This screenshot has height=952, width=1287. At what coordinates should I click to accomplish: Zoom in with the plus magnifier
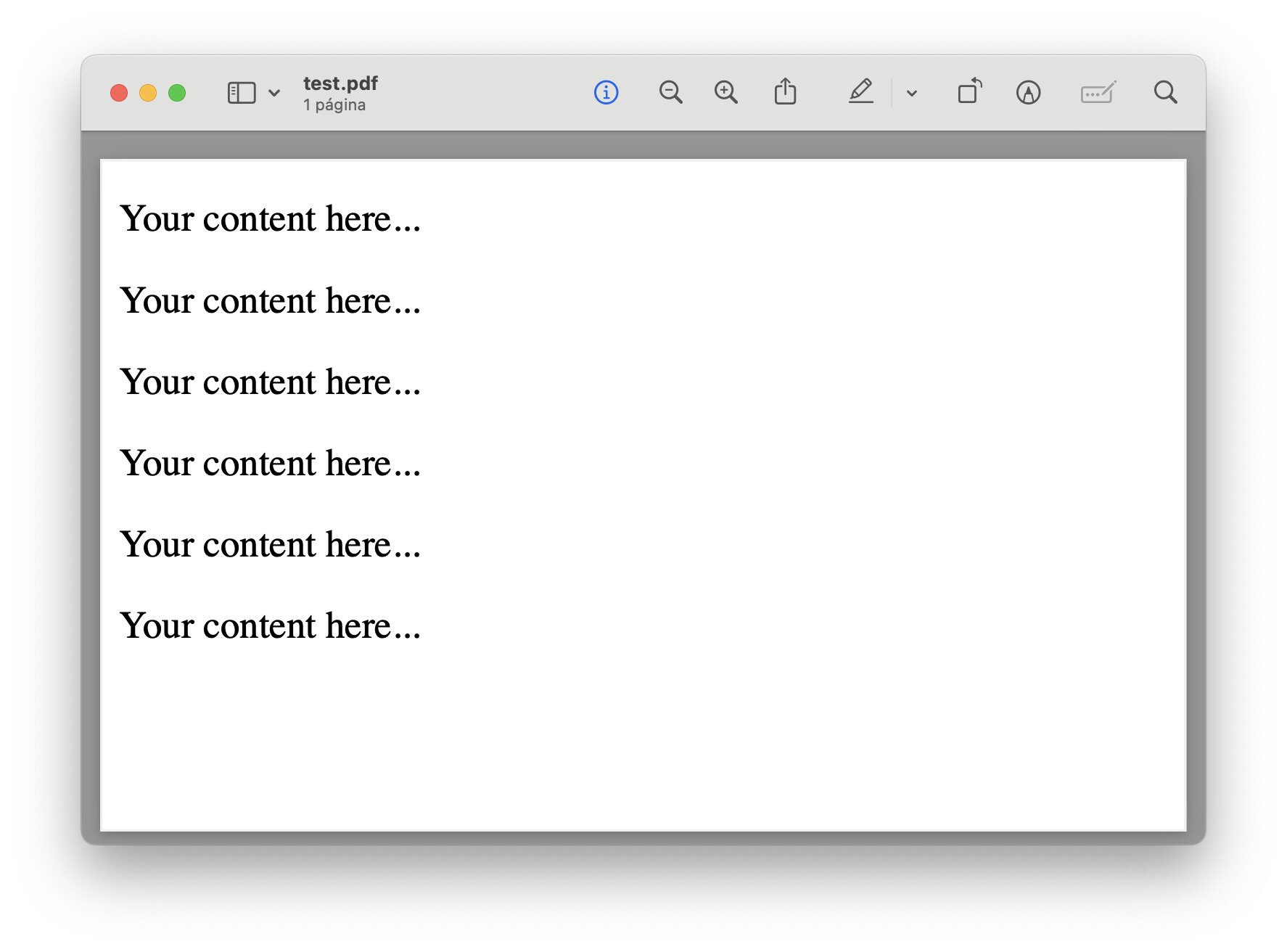pos(725,93)
